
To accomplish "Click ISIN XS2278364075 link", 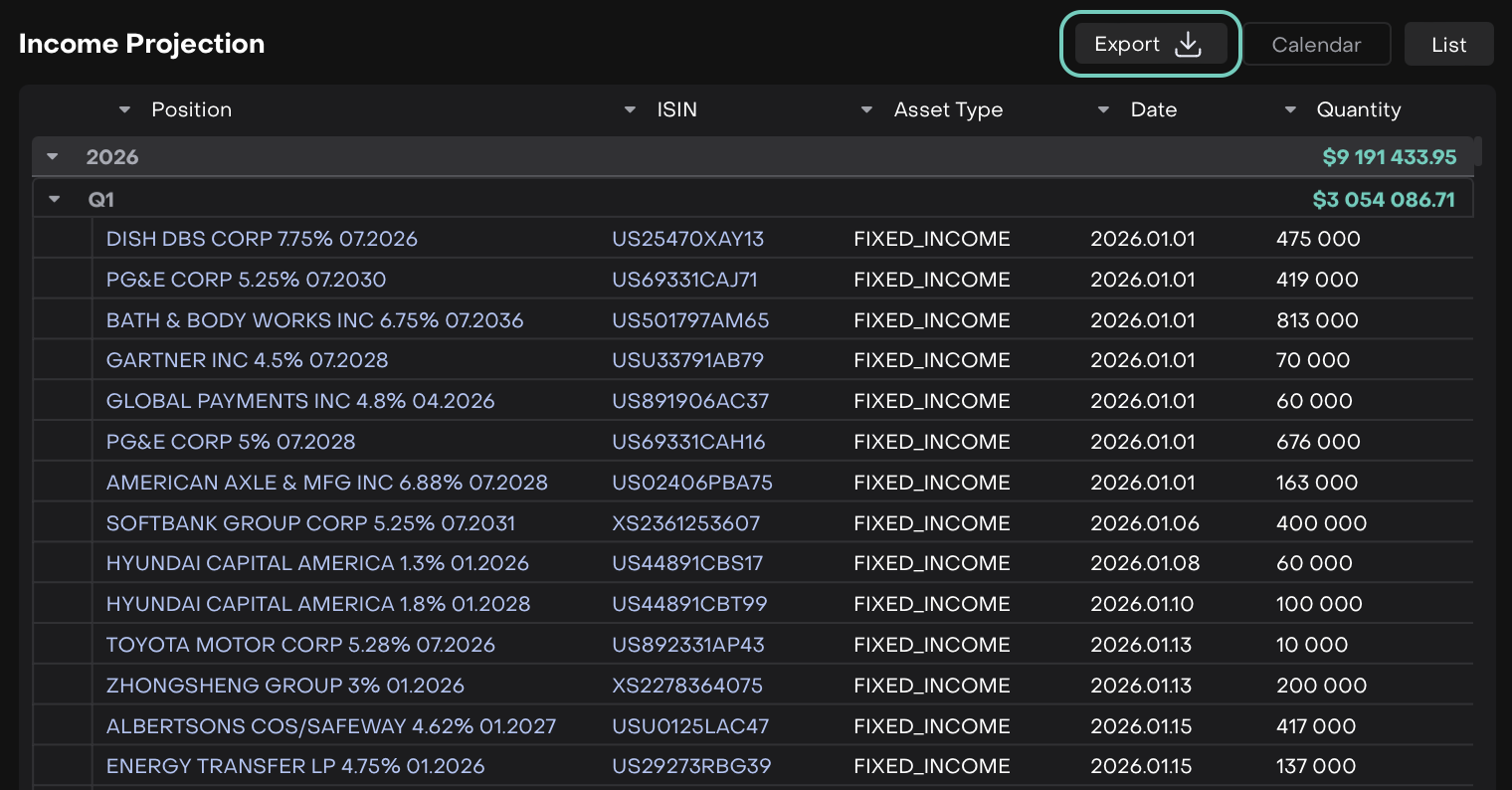I will point(687,686).
